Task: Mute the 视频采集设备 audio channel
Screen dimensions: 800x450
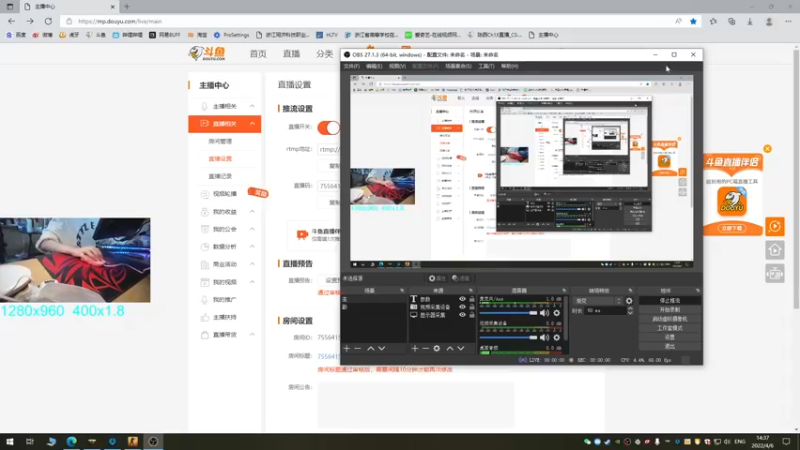Action: pos(545,337)
